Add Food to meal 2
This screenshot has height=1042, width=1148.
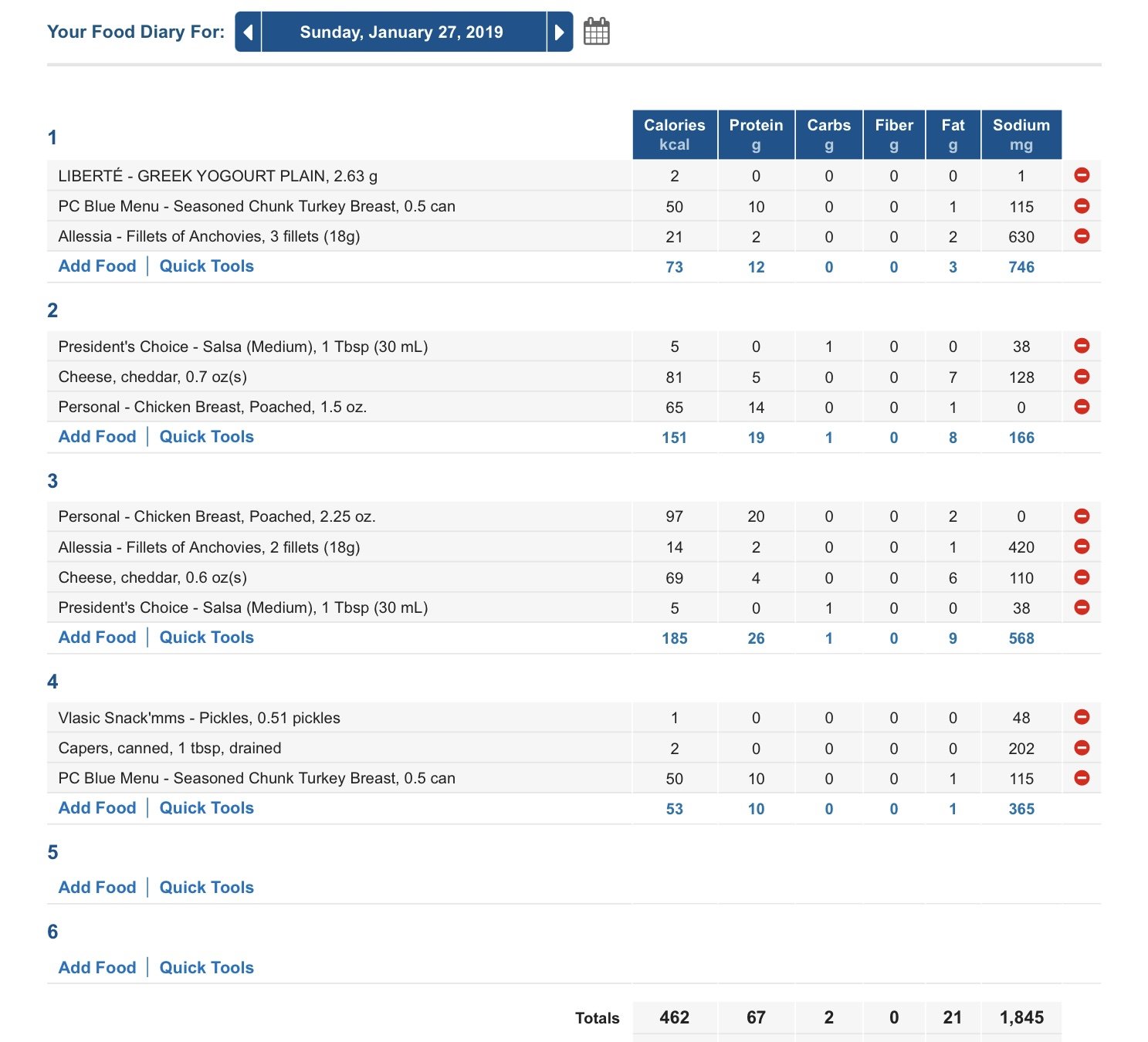click(x=97, y=437)
